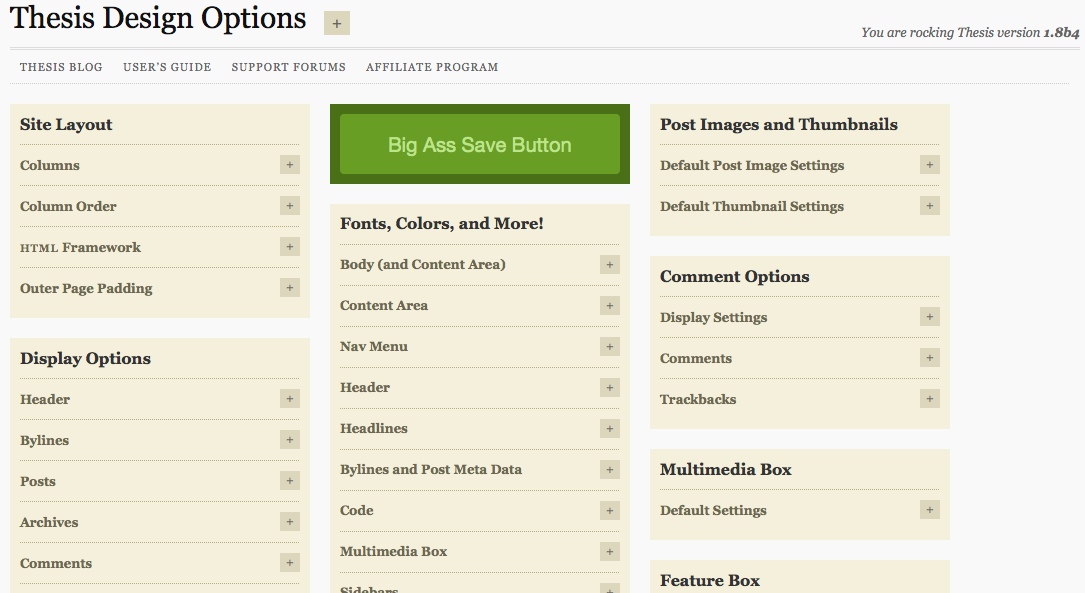The image size is (1085, 593).
Task: Open the Thesis Blog menu link
Action: point(61,67)
